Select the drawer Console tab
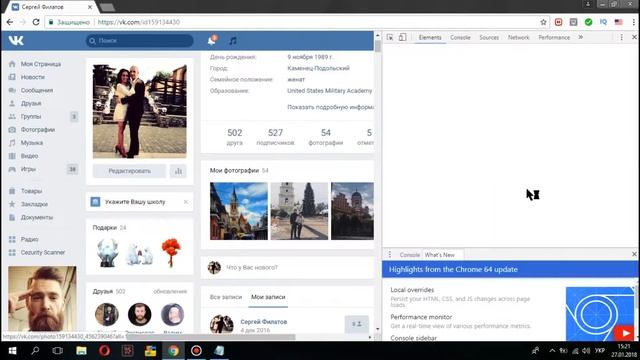The width and height of the screenshot is (640, 360). 409,255
